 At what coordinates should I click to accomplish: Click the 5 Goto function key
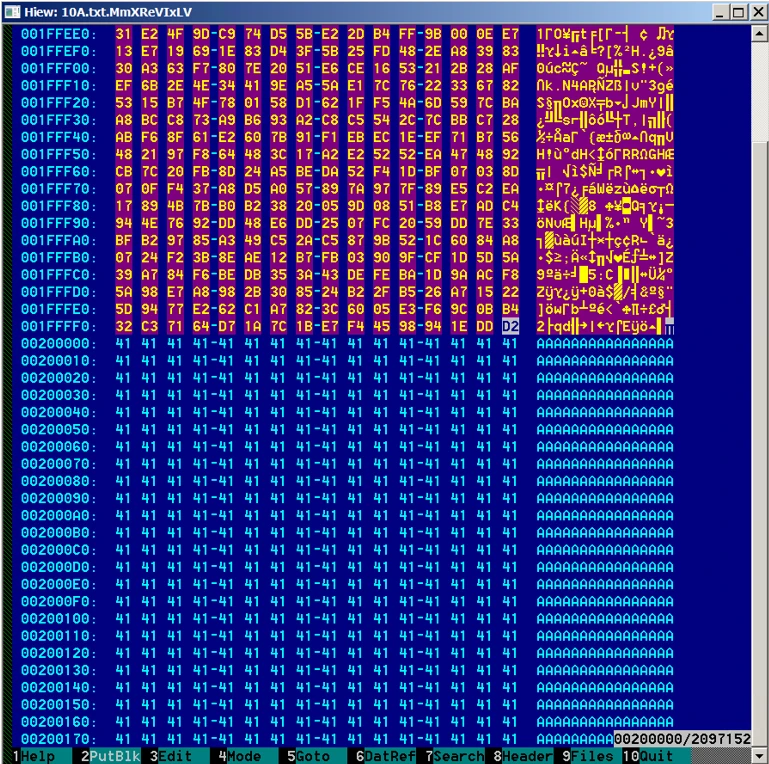(x=317, y=756)
